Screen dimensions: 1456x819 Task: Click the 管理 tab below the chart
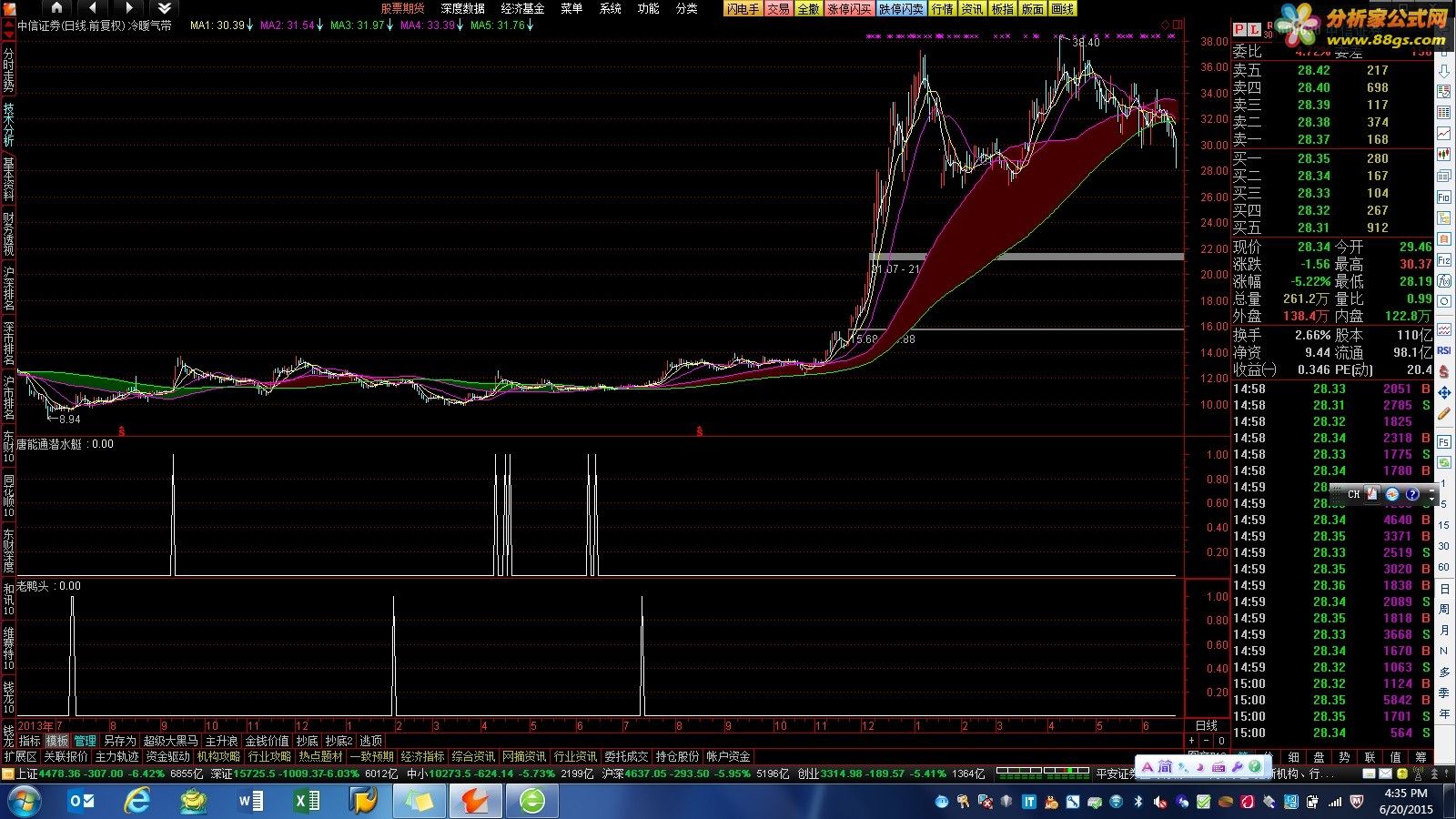pos(86,742)
